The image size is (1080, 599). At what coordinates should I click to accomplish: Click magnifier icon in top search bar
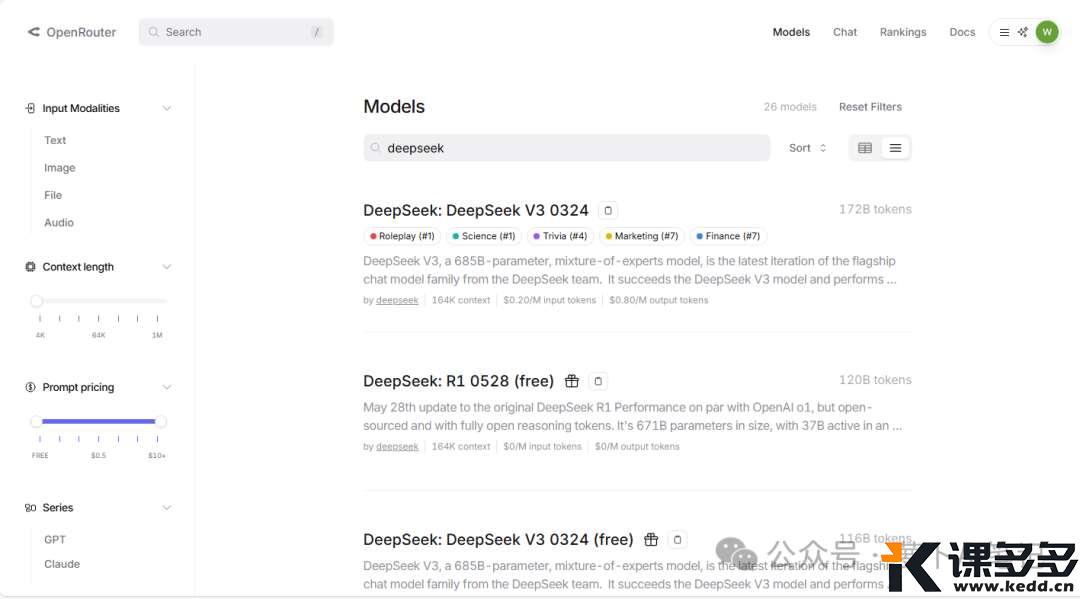pyautogui.click(x=154, y=32)
